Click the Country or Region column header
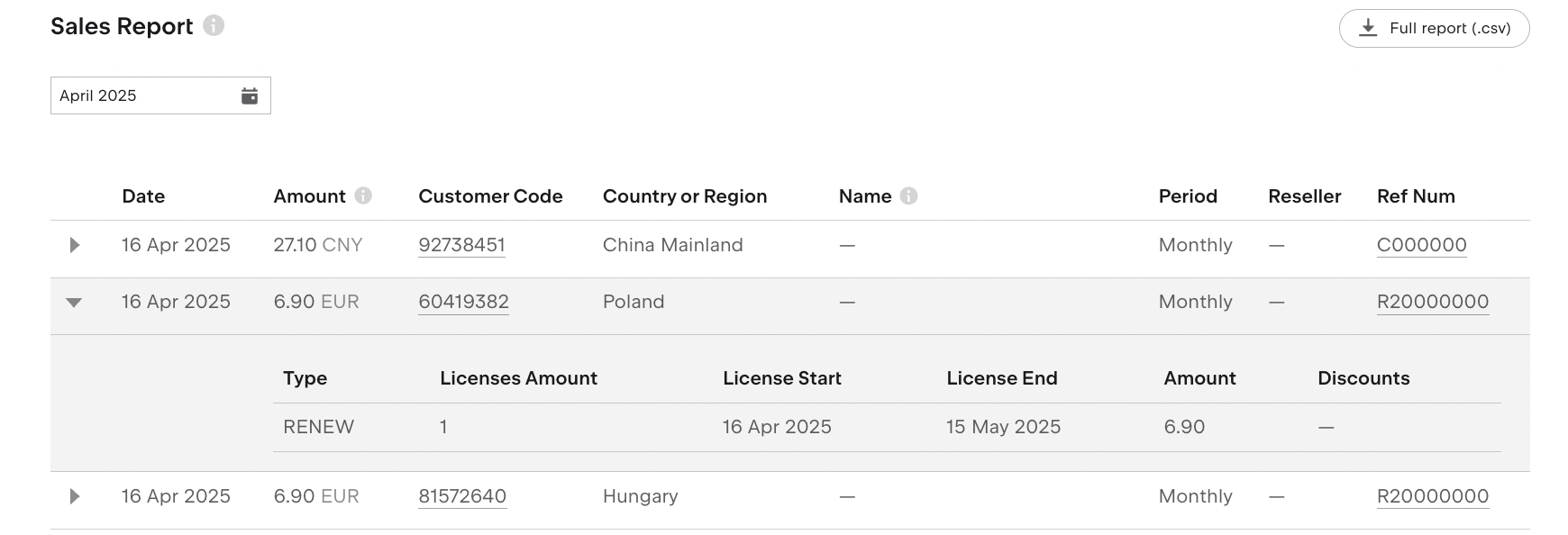This screenshot has width=1568, height=535. point(684,196)
